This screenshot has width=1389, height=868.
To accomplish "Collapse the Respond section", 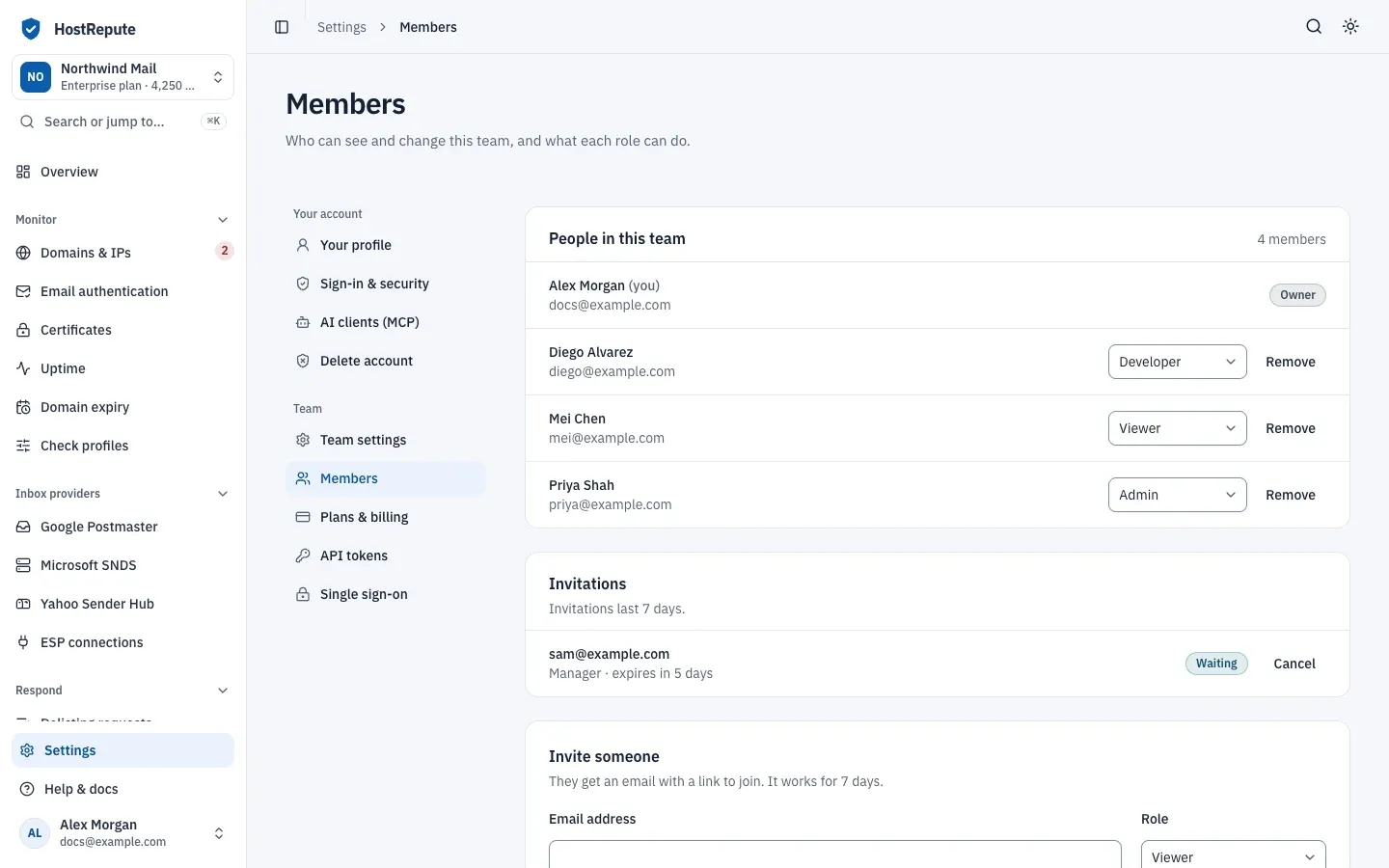I will tap(223, 691).
